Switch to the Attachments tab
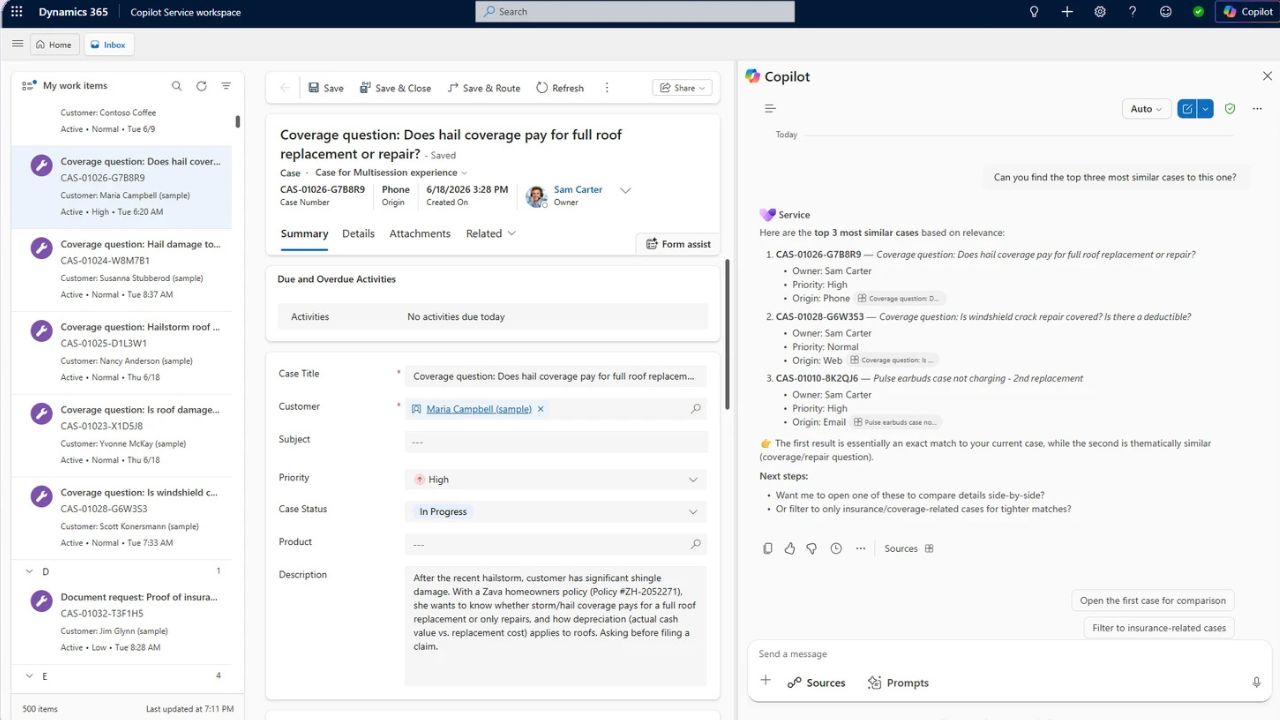The width and height of the screenshot is (1280, 720). pos(420,234)
